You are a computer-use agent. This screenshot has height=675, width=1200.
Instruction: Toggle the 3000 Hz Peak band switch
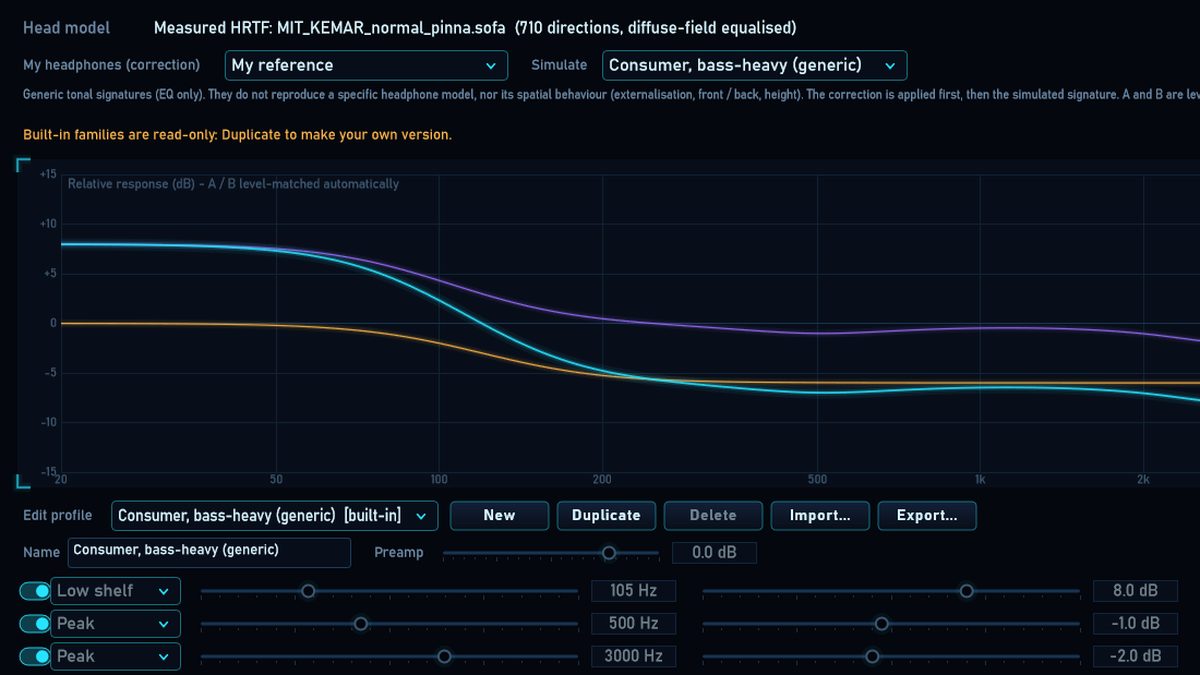pyautogui.click(x=35, y=657)
